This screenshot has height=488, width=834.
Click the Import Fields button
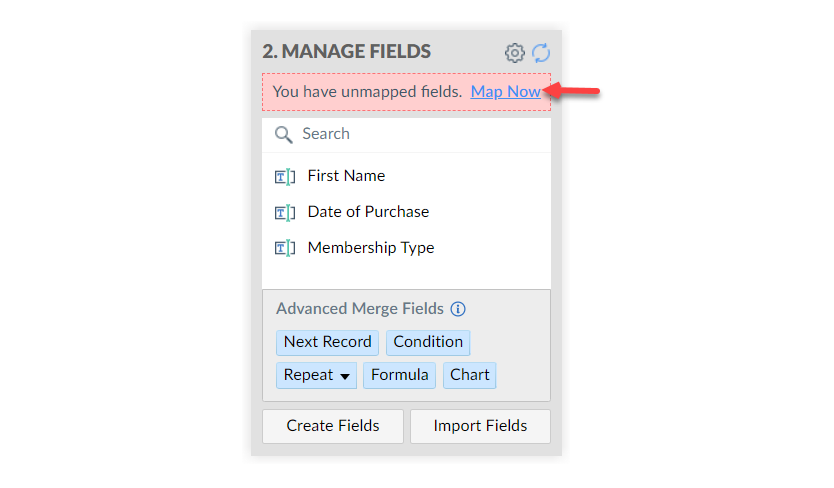coord(480,426)
